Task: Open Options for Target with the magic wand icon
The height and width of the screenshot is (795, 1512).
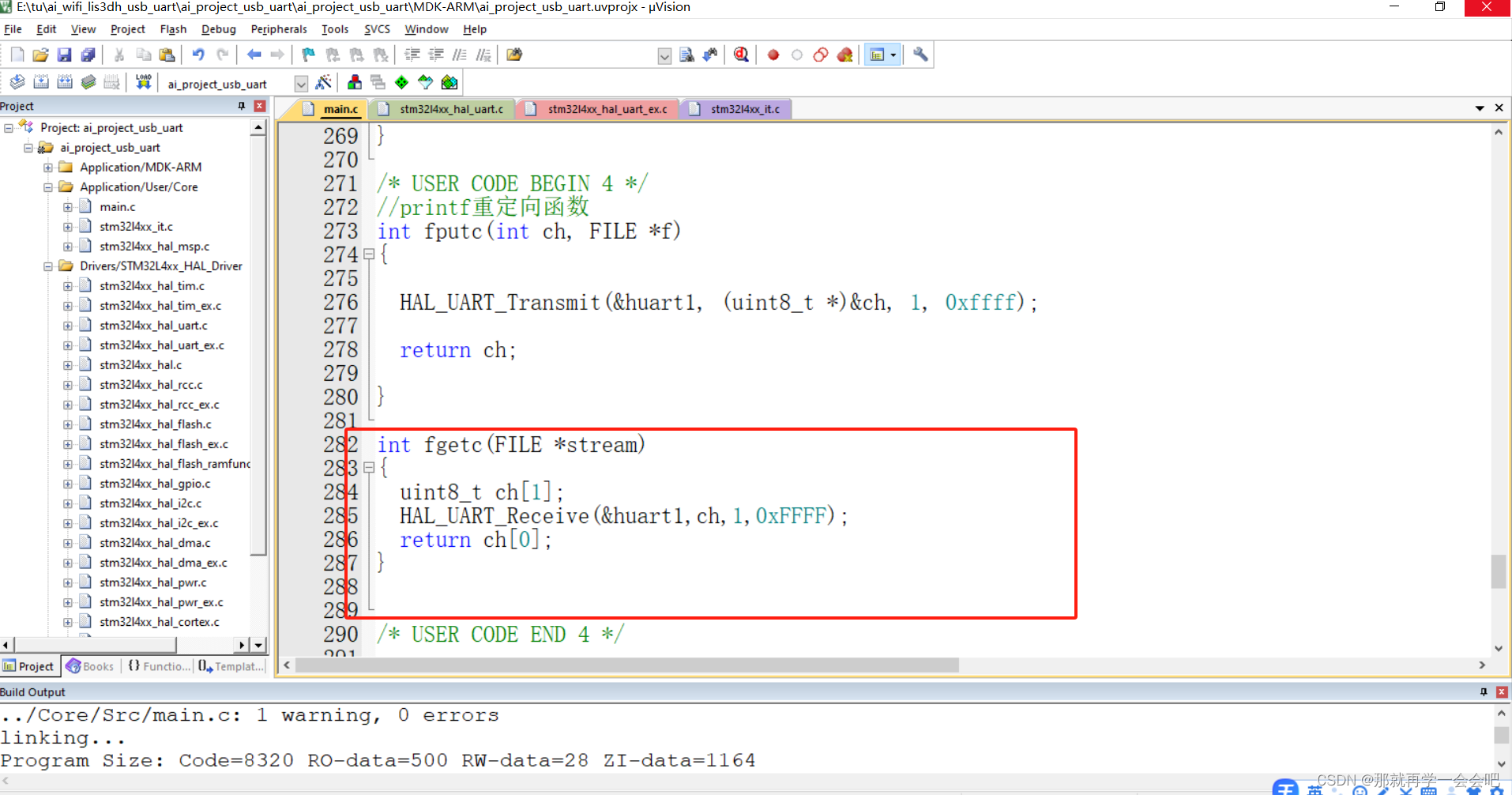Action: [x=324, y=81]
